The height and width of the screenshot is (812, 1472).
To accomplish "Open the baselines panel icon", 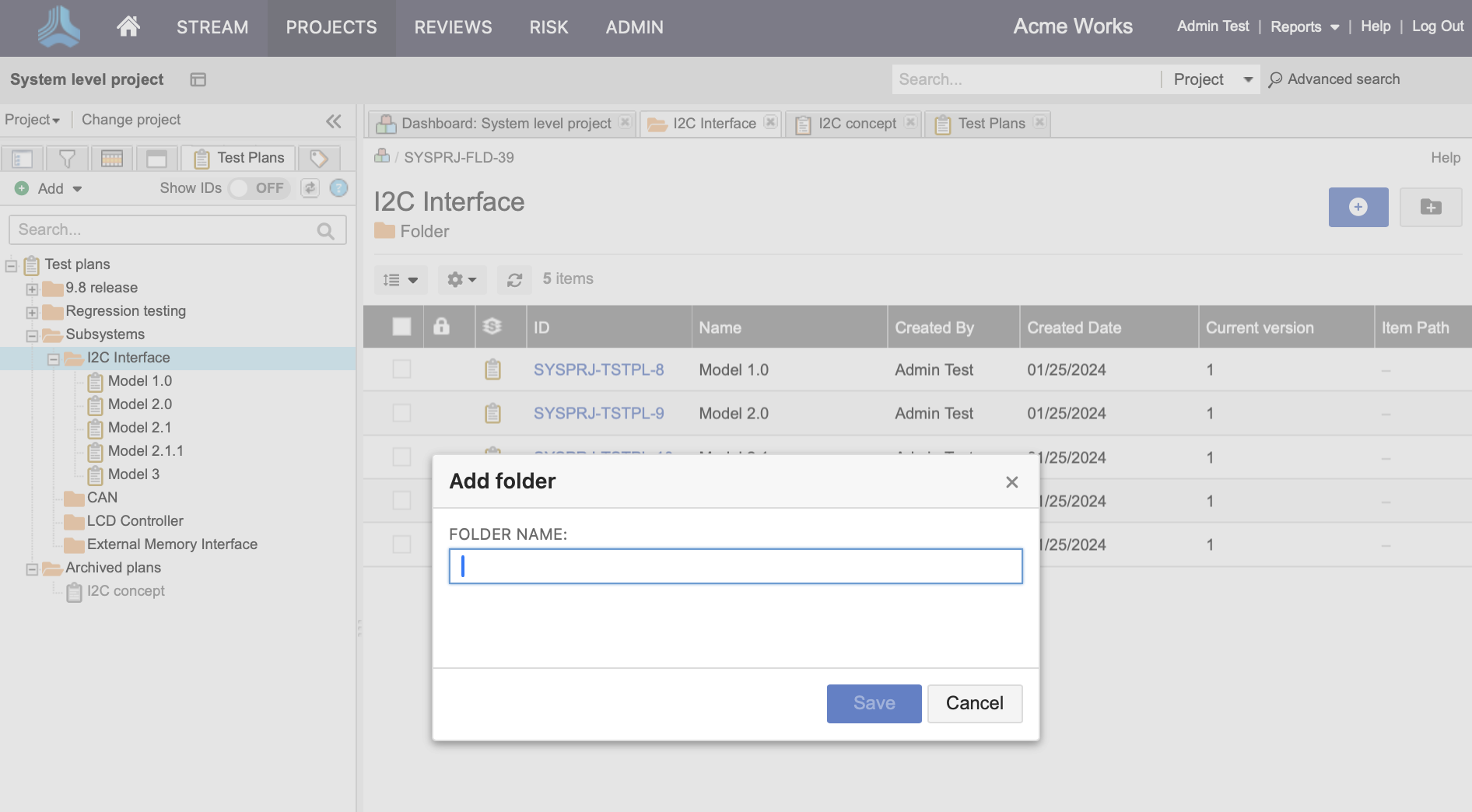I will (x=157, y=159).
